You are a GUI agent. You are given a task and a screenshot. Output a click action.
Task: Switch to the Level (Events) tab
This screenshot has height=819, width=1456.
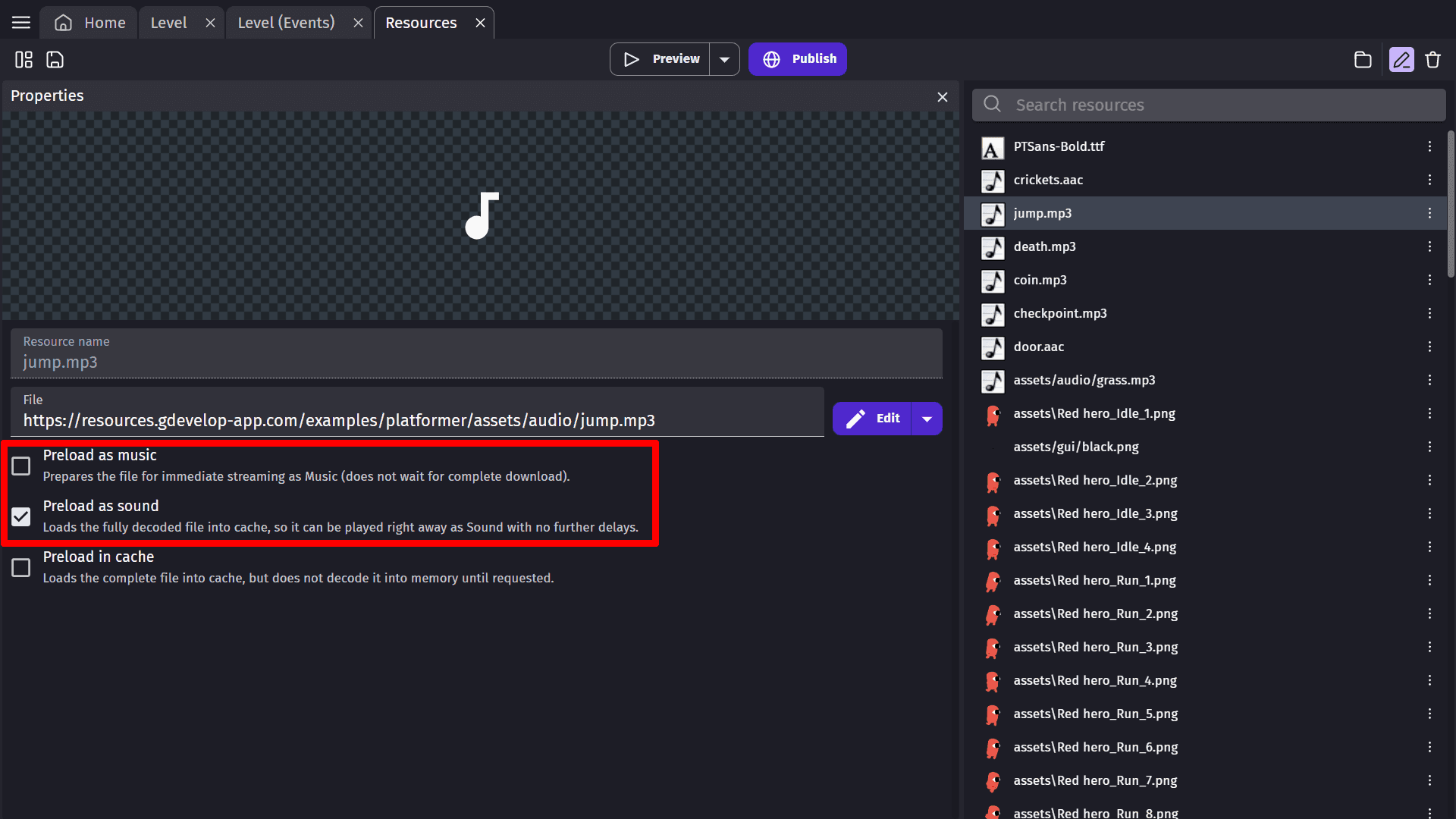(286, 23)
